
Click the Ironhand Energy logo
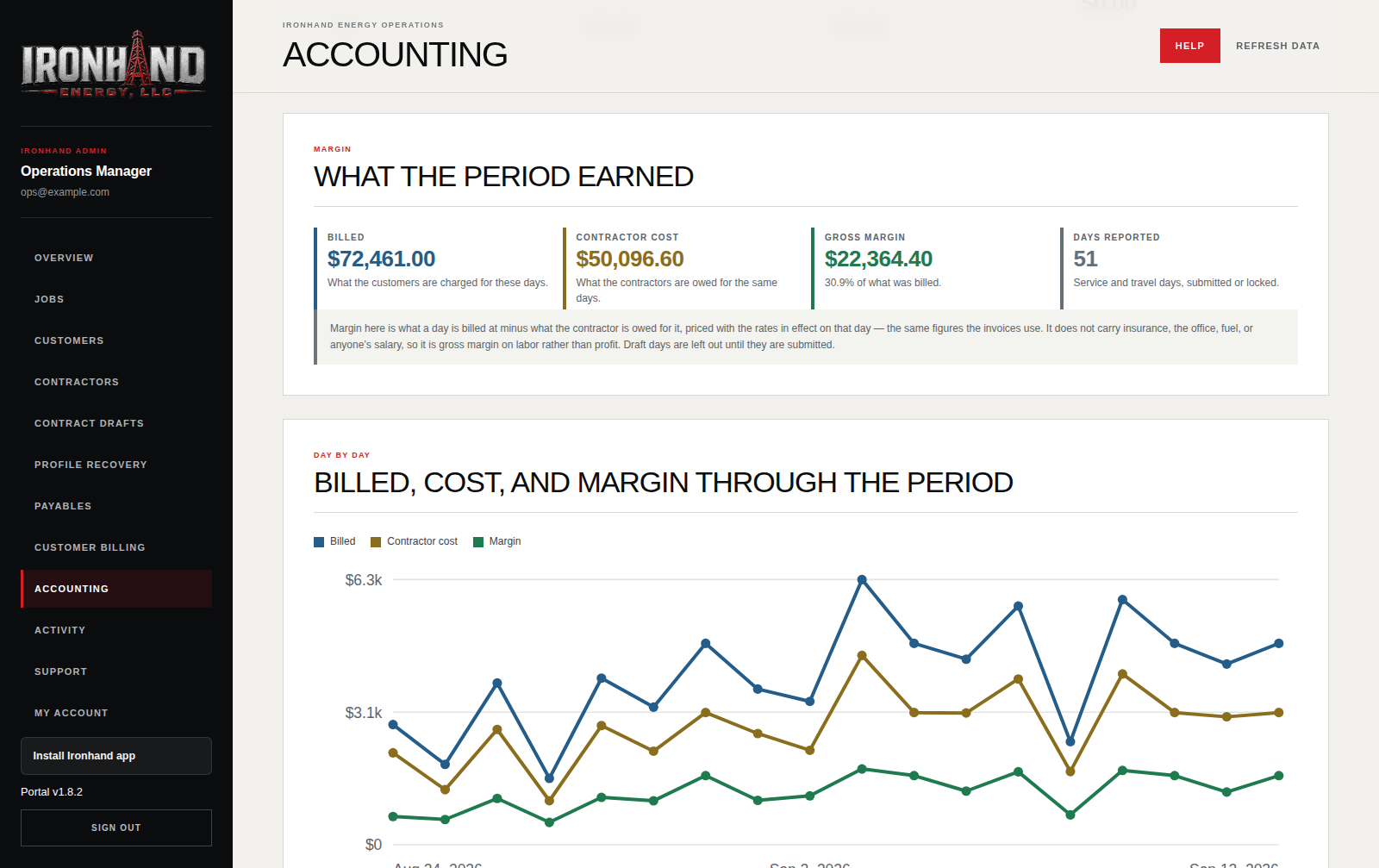(x=113, y=65)
